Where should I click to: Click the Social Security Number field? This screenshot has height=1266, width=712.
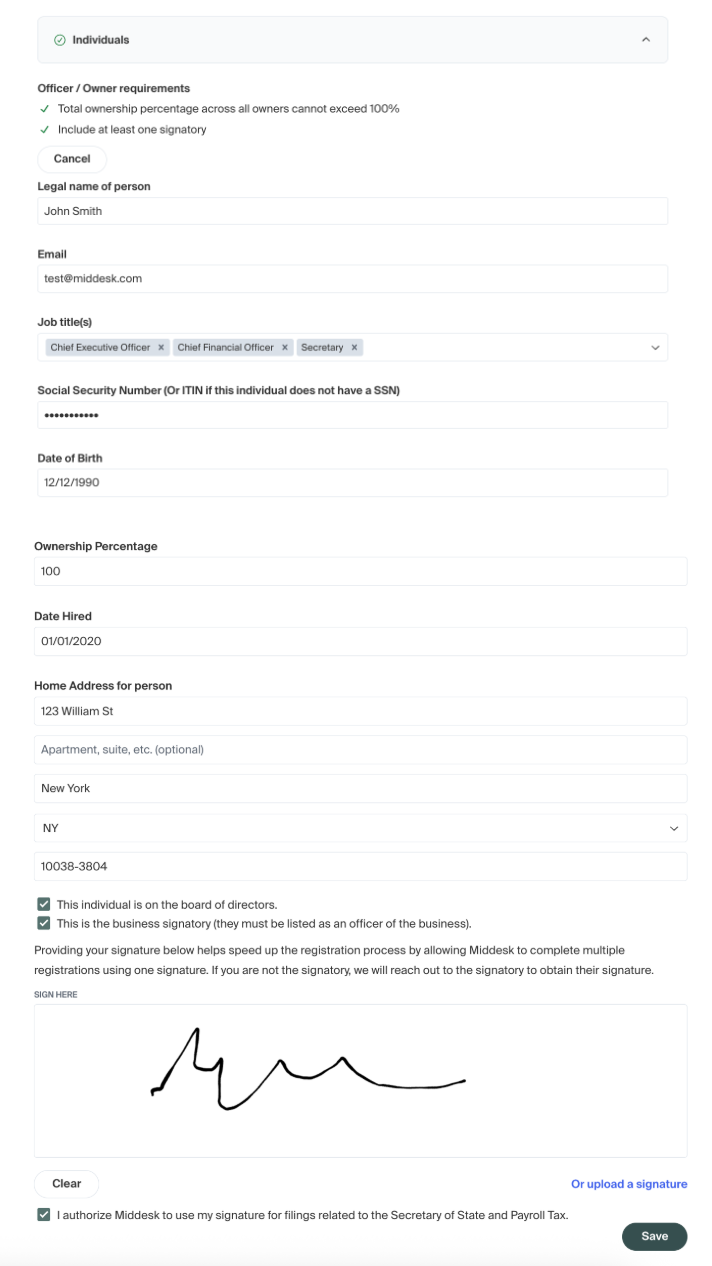tap(352, 415)
